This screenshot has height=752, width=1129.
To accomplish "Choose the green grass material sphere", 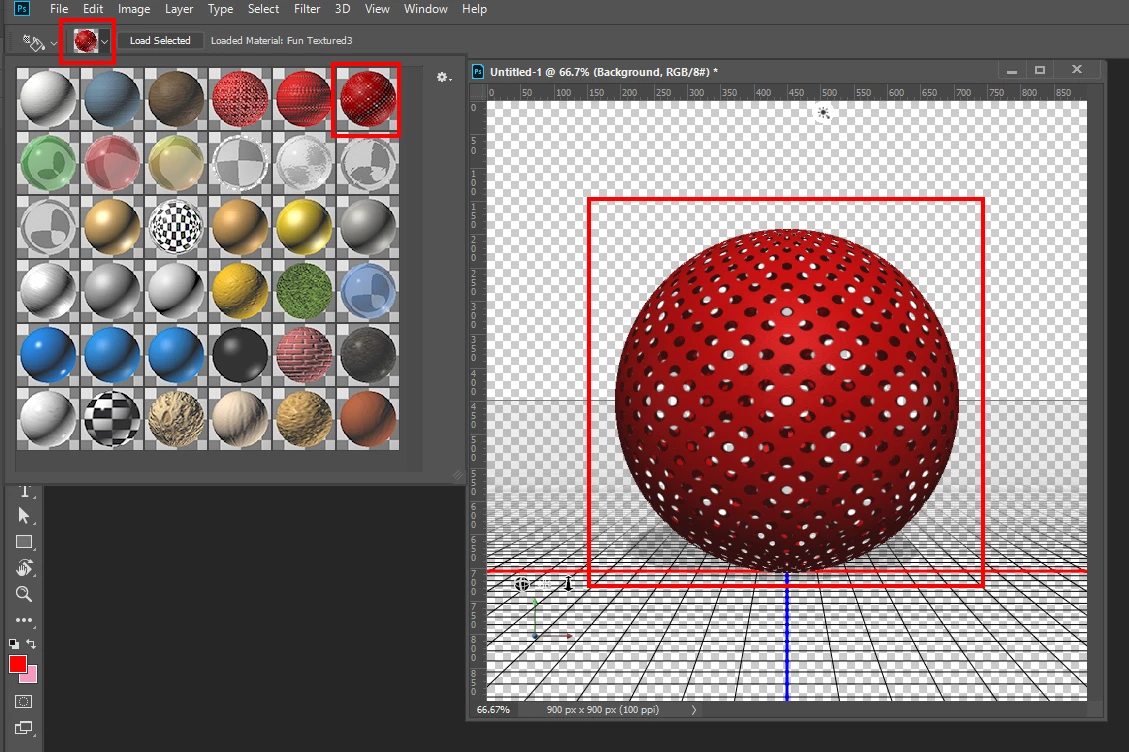I will click(304, 291).
